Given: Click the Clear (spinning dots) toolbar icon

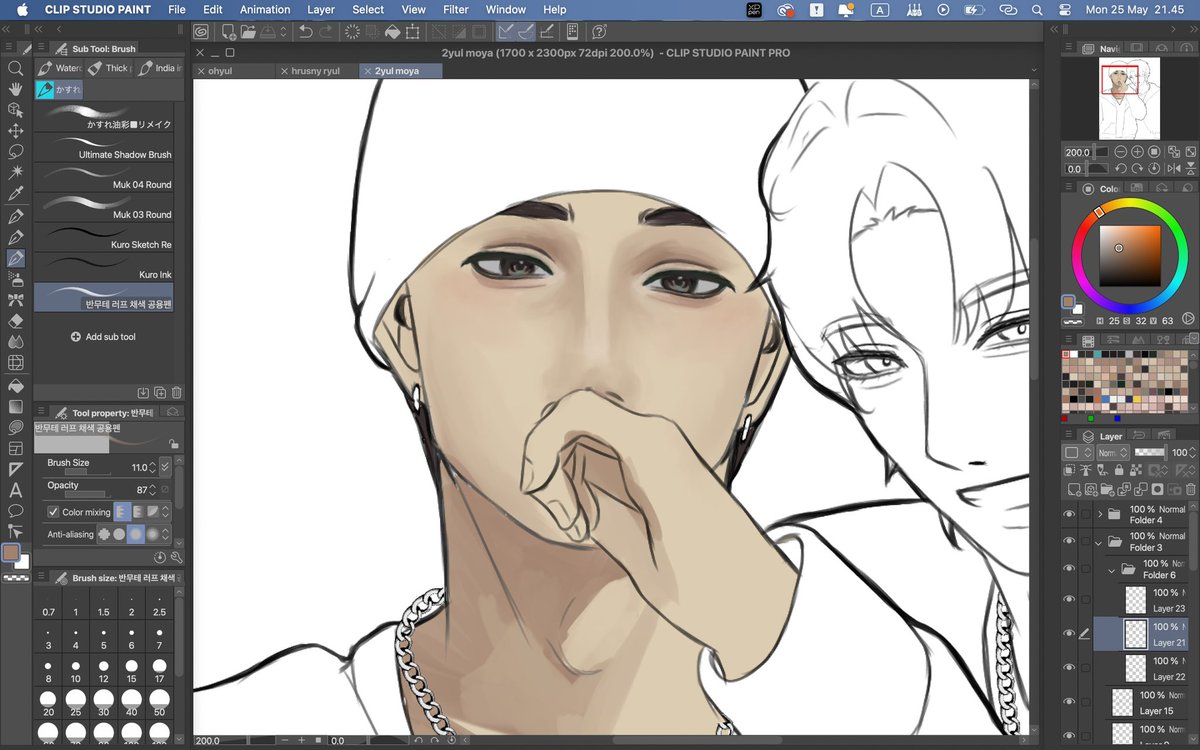Looking at the screenshot, I should 352,32.
